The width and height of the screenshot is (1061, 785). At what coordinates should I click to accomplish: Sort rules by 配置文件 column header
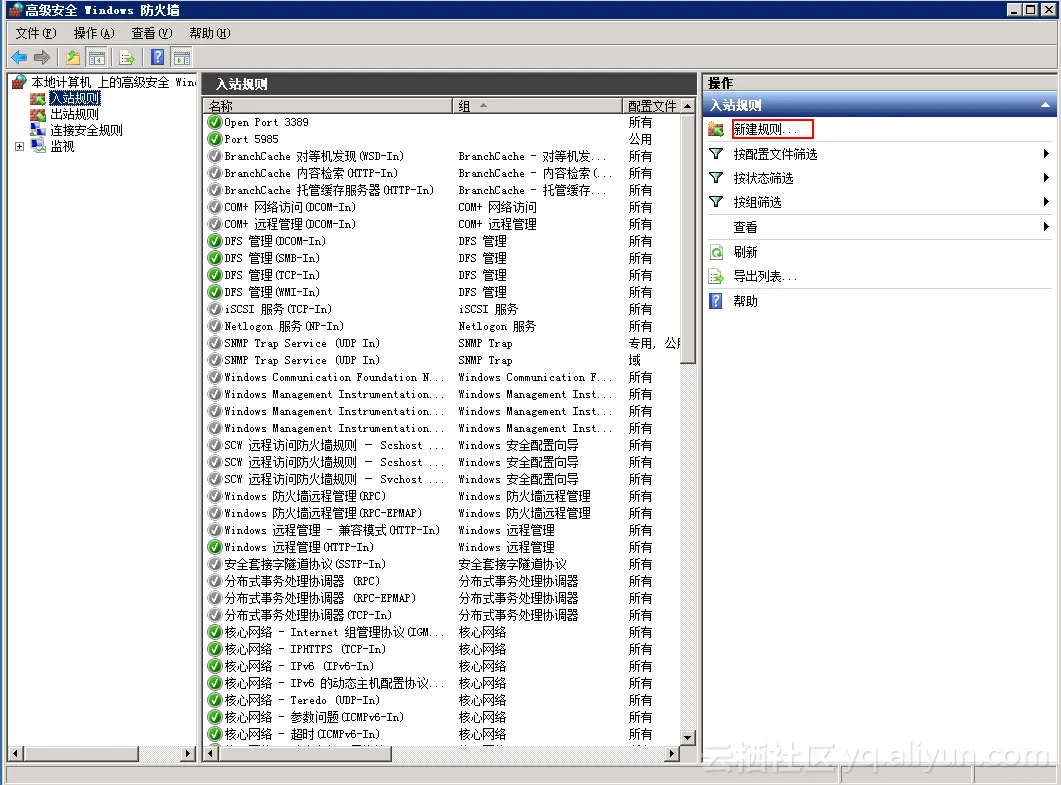652,106
